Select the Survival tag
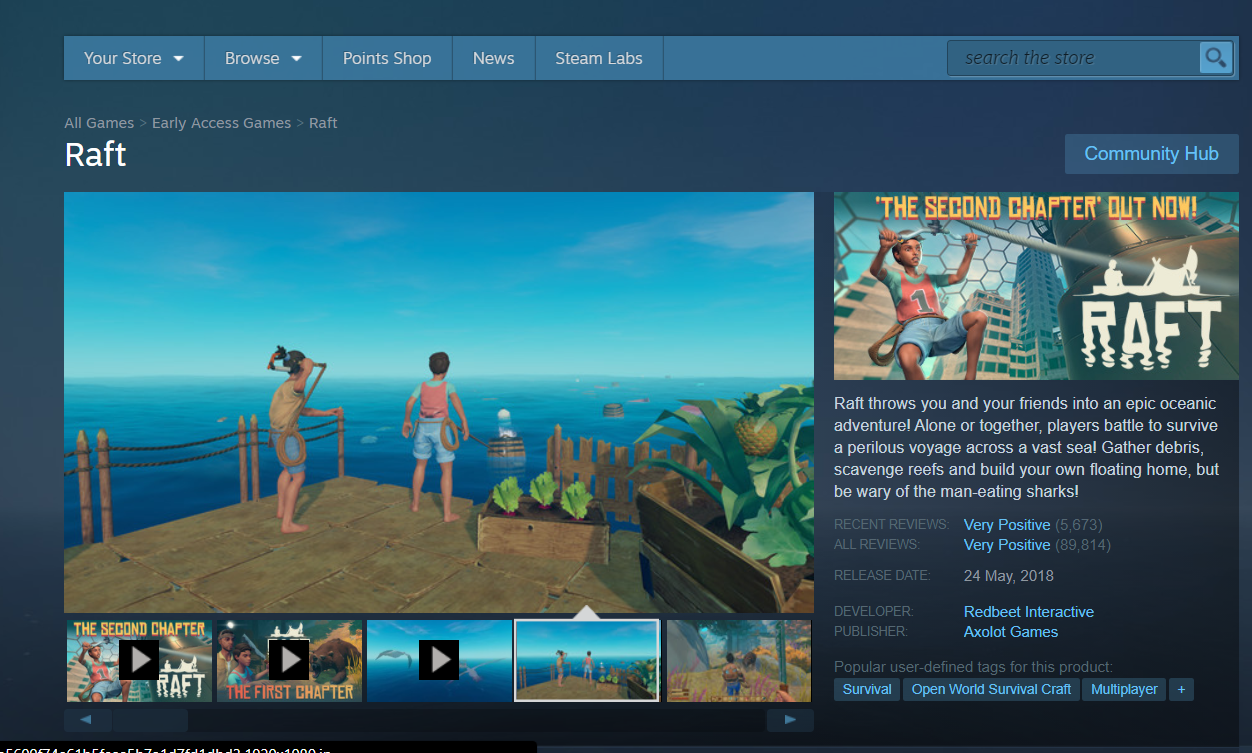 click(867, 689)
